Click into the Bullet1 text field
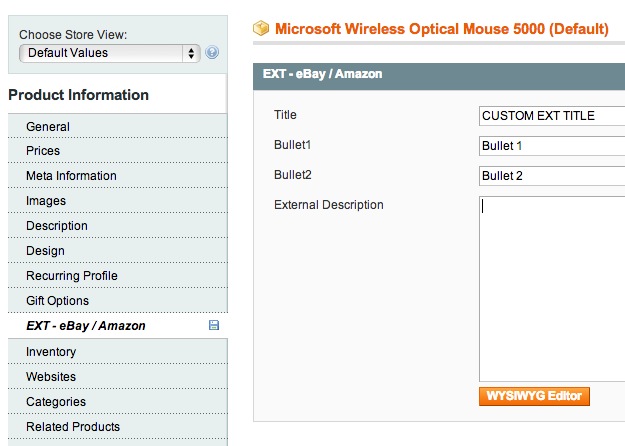This screenshot has width=625, height=446. click(552, 146)
